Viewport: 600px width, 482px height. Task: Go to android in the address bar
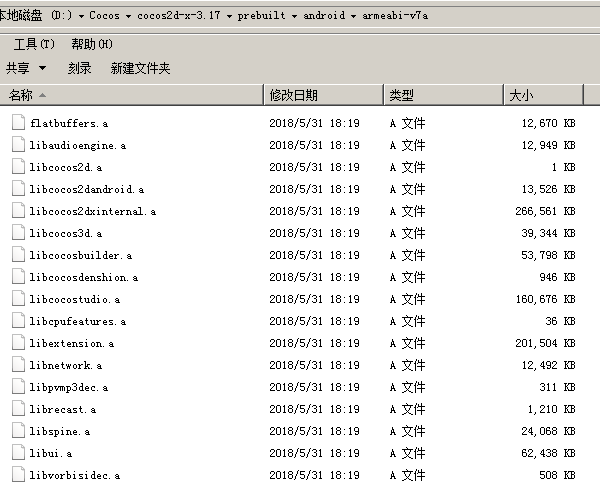(x=324, y=15)
